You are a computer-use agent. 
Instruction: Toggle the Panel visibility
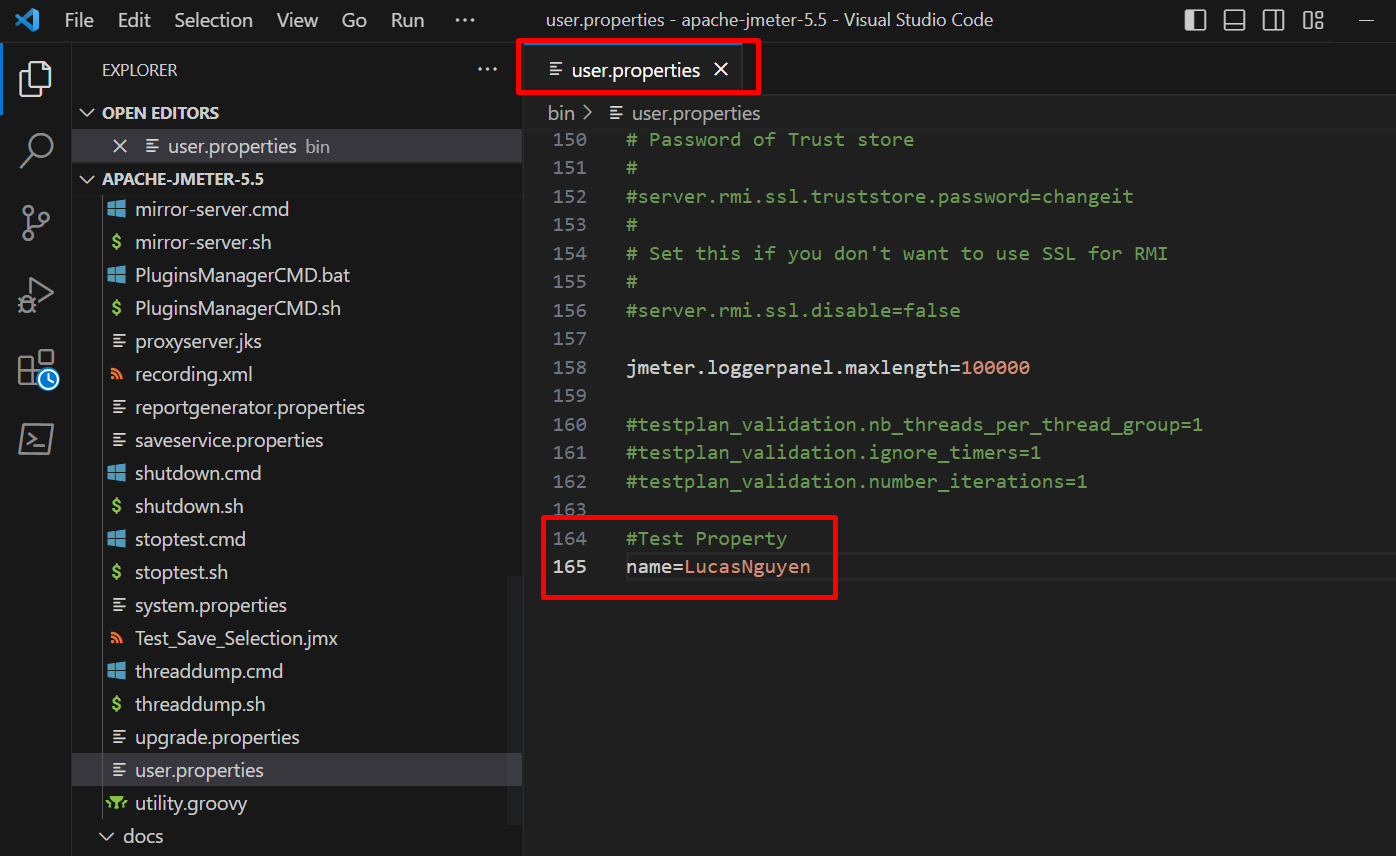[1234, 19]
